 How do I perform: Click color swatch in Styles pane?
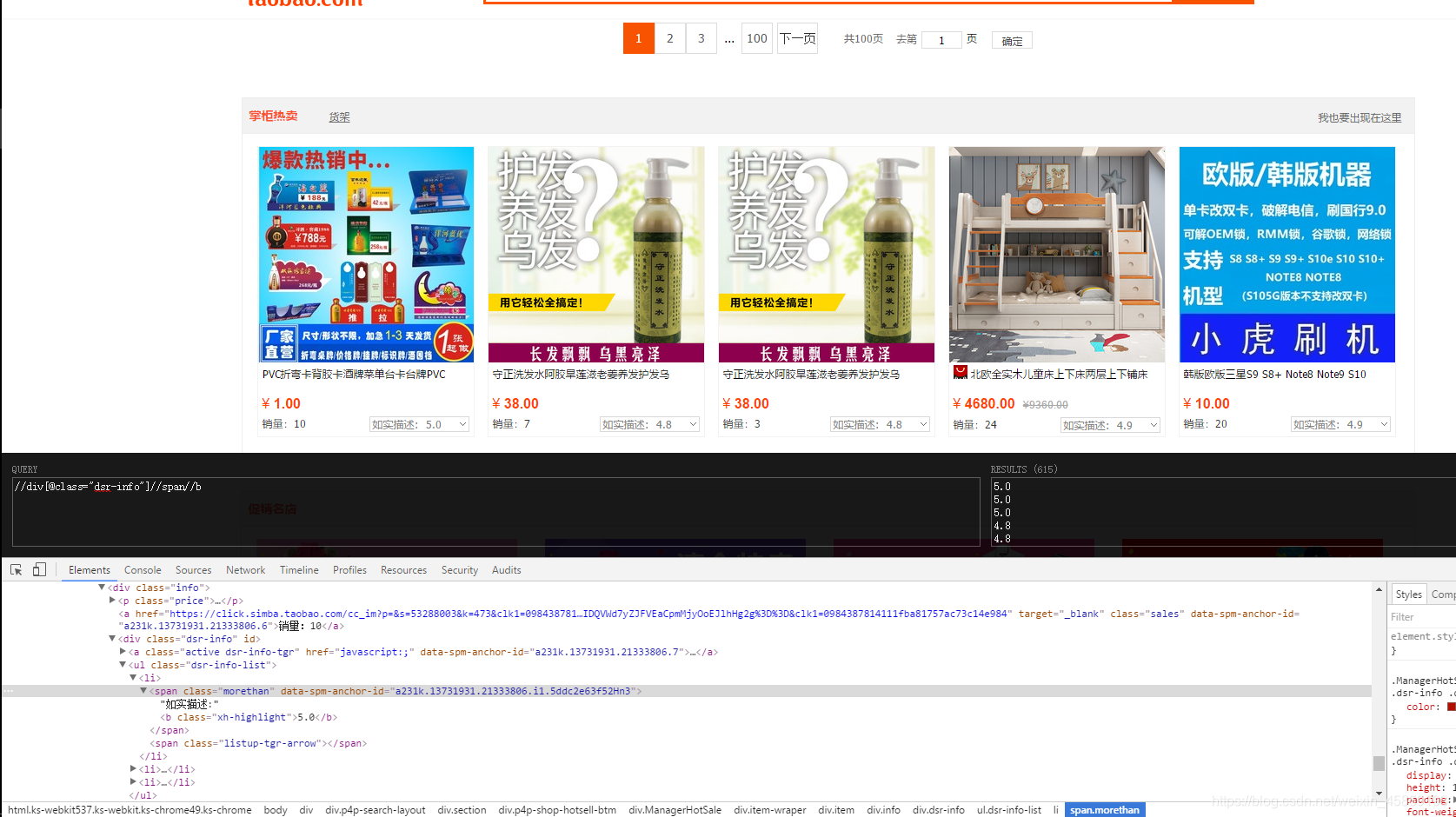[1451, 707]
